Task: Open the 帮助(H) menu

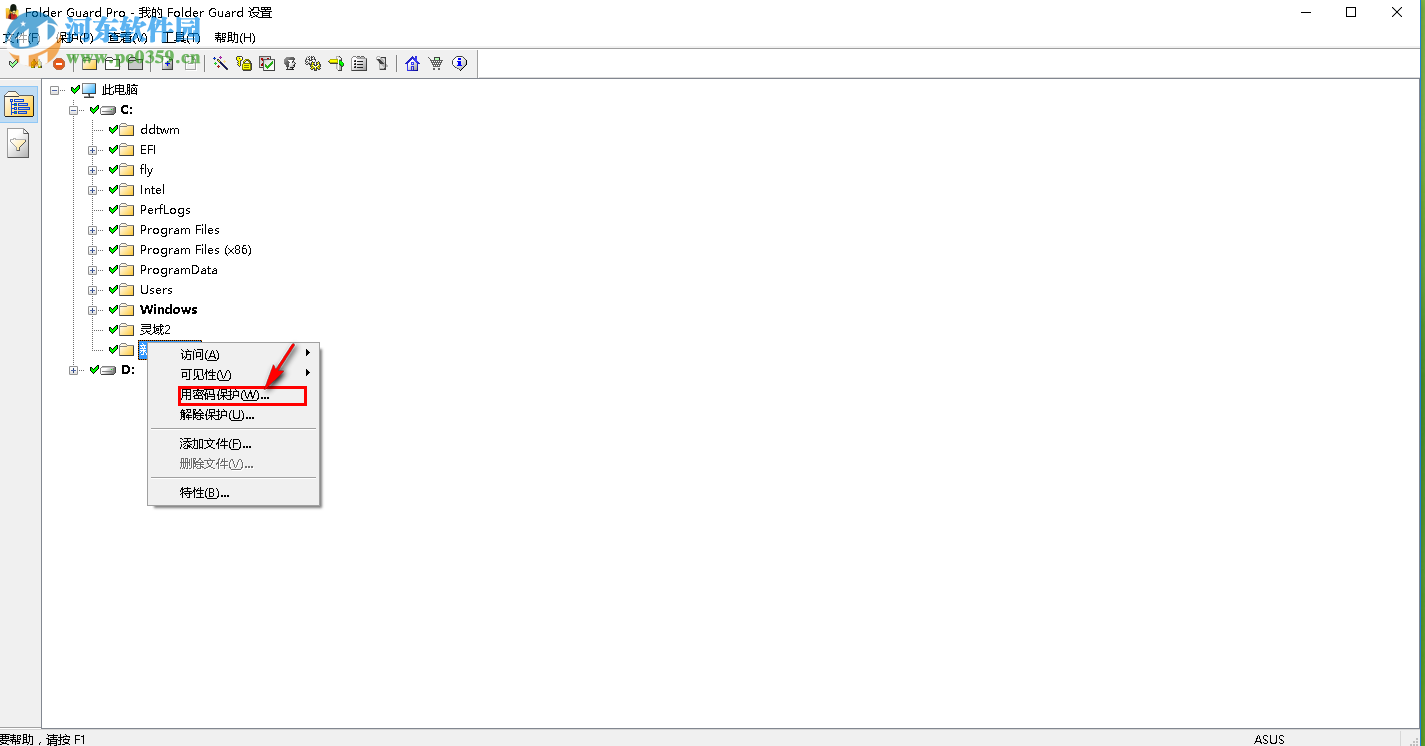Action: click(235, 37)
